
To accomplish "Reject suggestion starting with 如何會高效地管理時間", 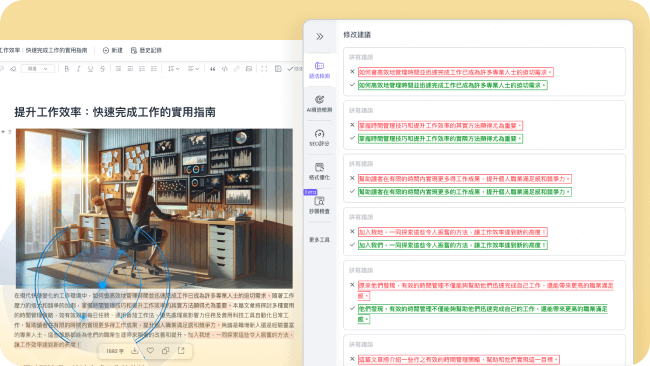I will click(352, 72).
